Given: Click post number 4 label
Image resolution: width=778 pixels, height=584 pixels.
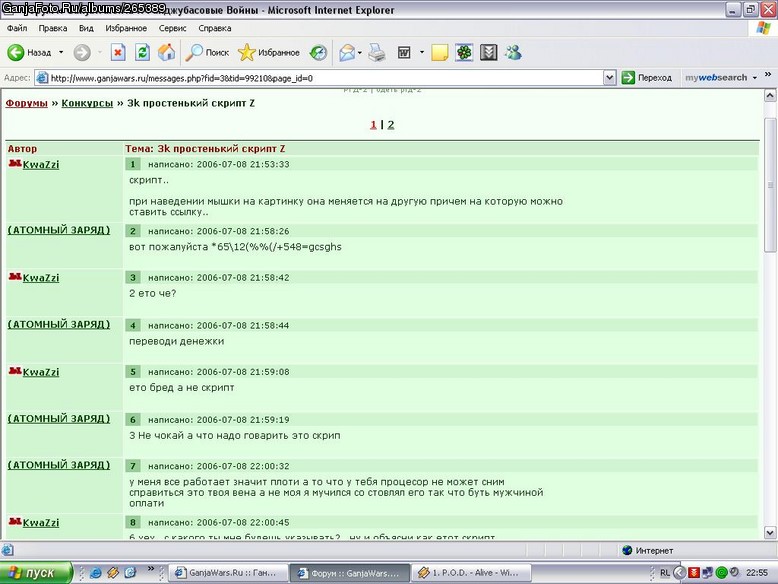Looking at the screenshot, I should [x=132, y=325].
